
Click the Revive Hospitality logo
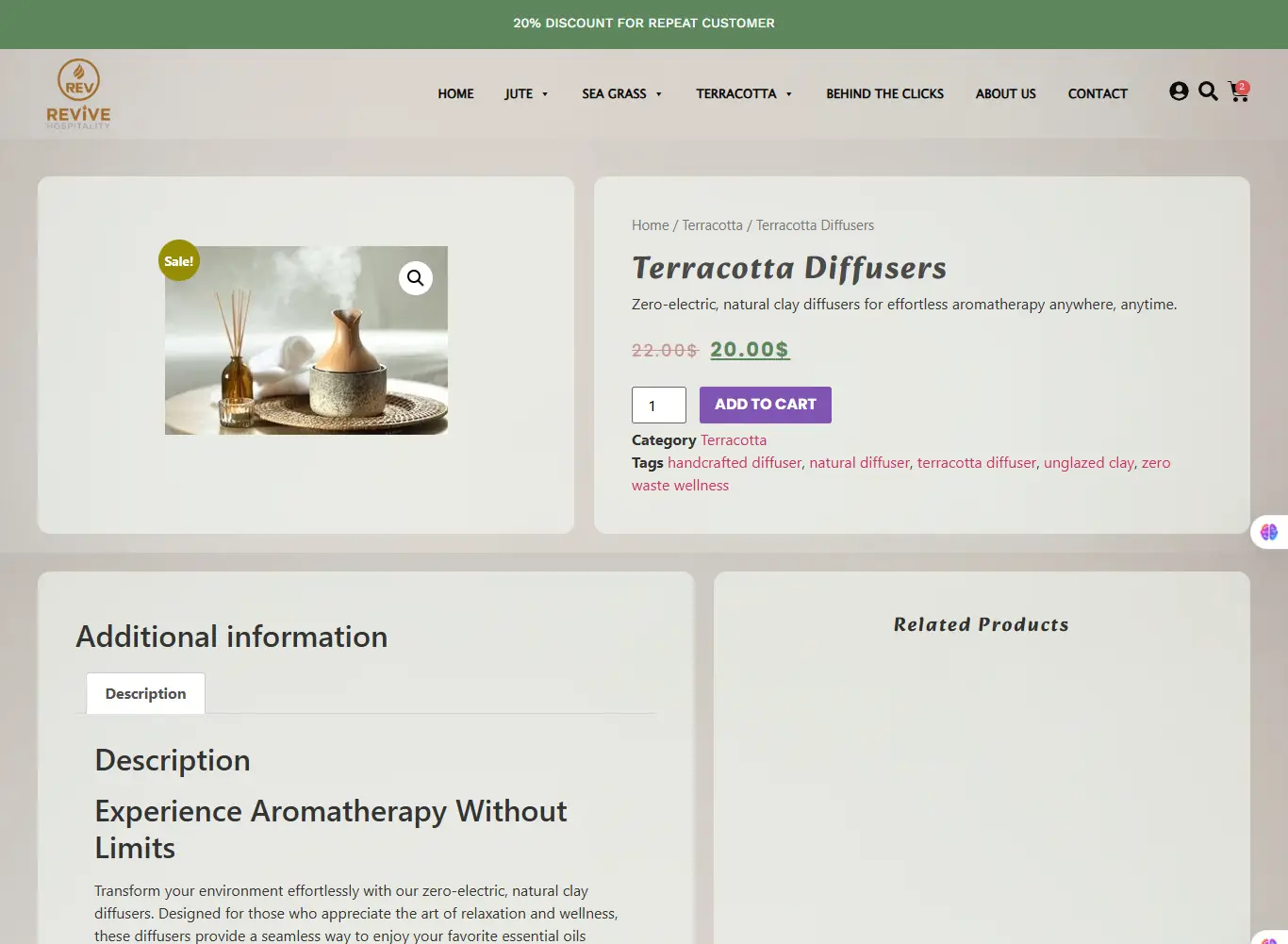pyautogui.click(x=78, y=93)
